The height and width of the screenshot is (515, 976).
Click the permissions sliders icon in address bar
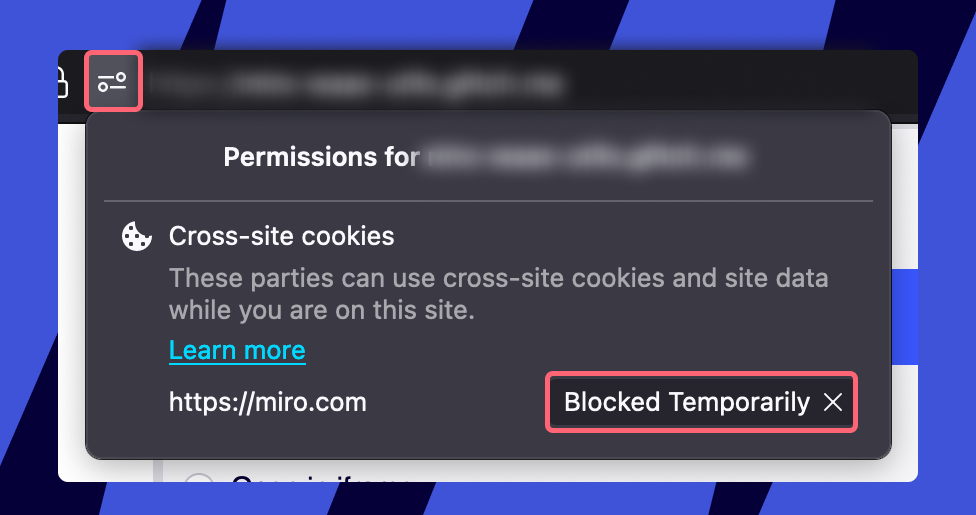pyautogui.click(x=112, y=81)
